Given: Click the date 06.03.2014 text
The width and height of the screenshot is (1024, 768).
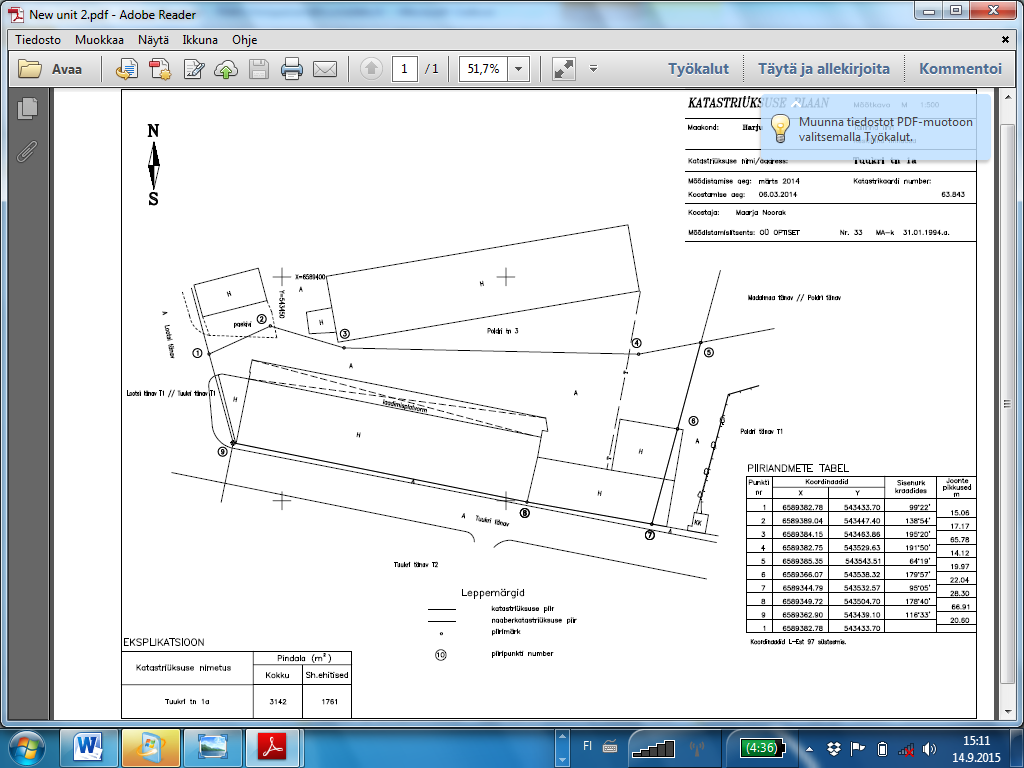Looking at the screenshot, I should click(x=778, y=195).
